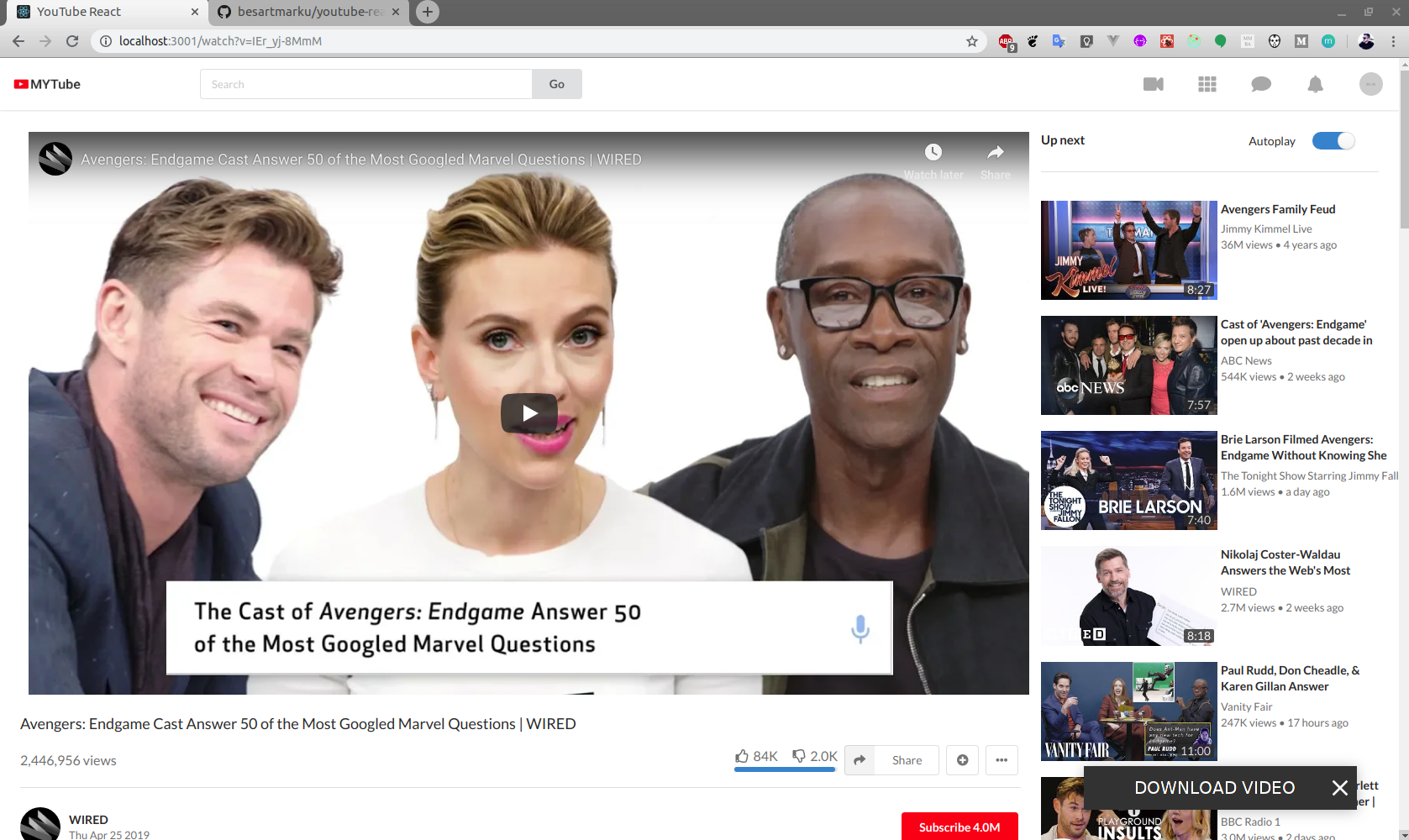The height and width of the screenshot is (840, 1409).
Task: Click the notifications bell icon
Action: click(x=1315, y=84)
